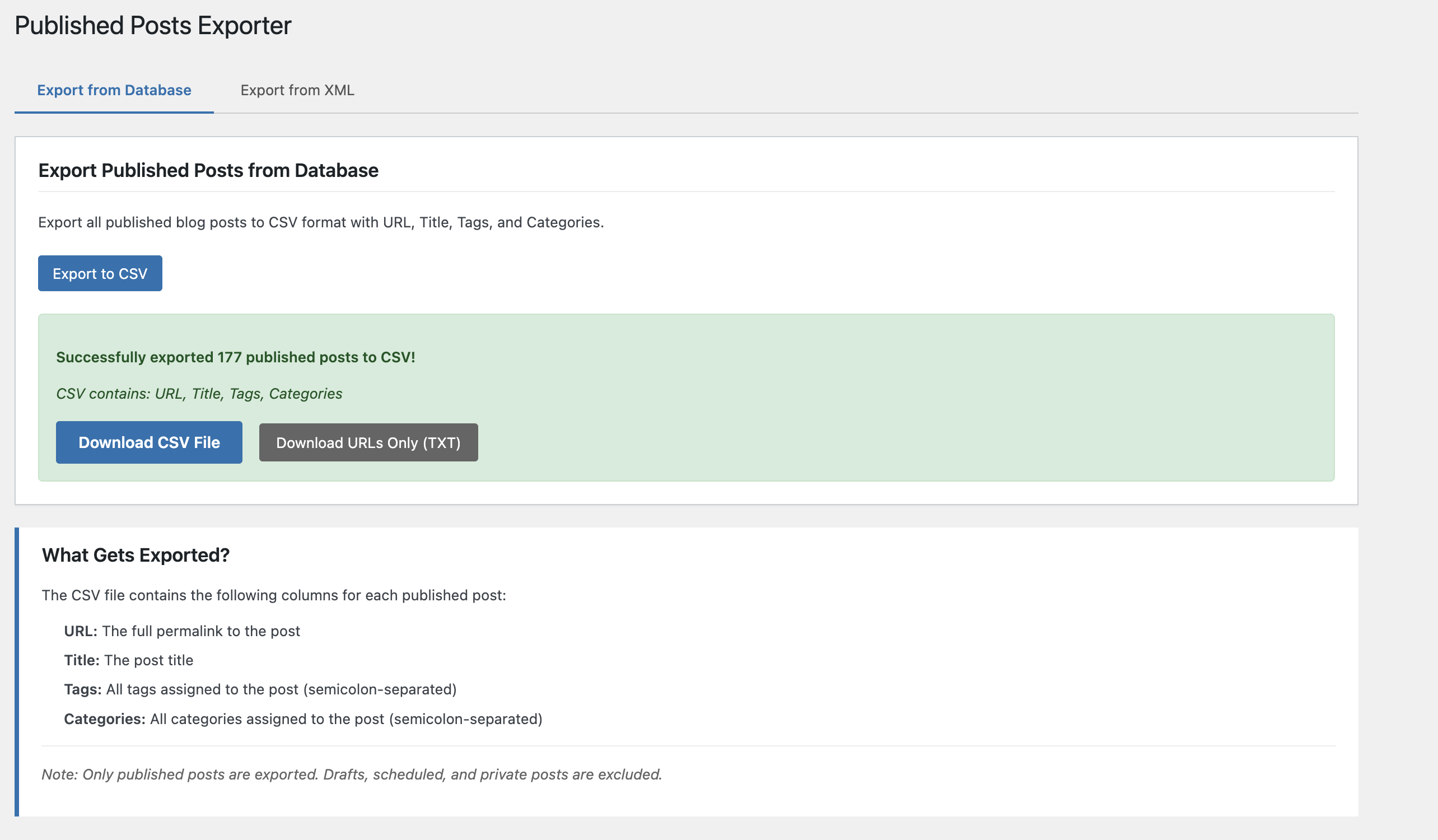Click the What Gets Exported? heading
Viewport: 1438px width, 840px height.
tap(136, 556)
